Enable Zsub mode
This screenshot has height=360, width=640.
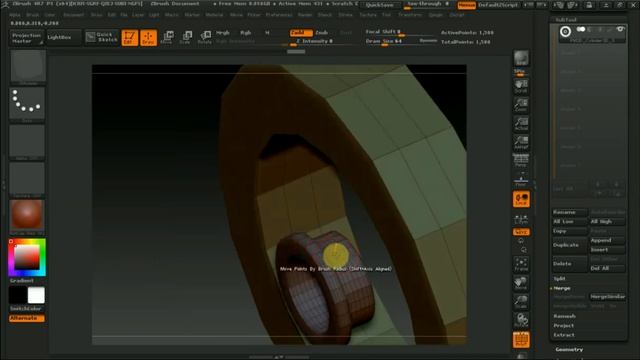(322, 33)
